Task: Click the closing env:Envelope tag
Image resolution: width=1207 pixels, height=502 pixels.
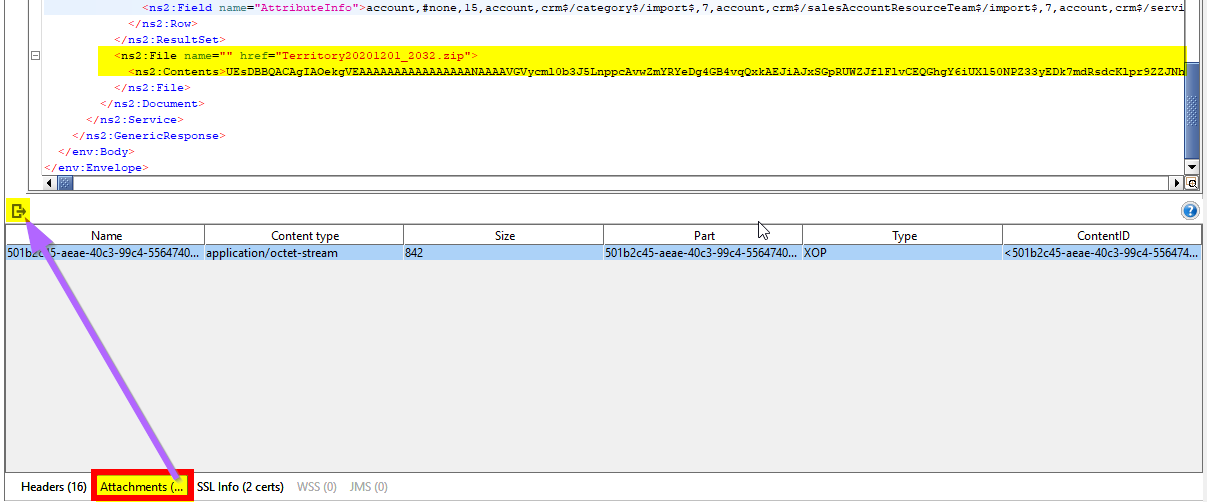Action: click(96, 168)
